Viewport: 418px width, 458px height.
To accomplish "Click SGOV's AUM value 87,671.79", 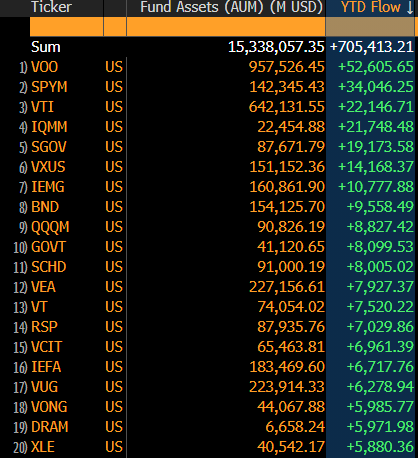I will point(291,147).
